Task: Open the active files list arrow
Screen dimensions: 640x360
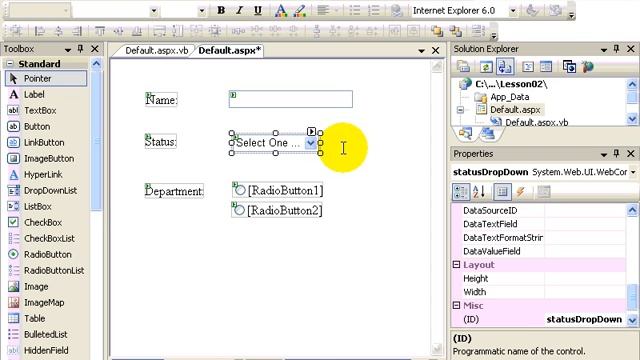Action: point(421,51)
